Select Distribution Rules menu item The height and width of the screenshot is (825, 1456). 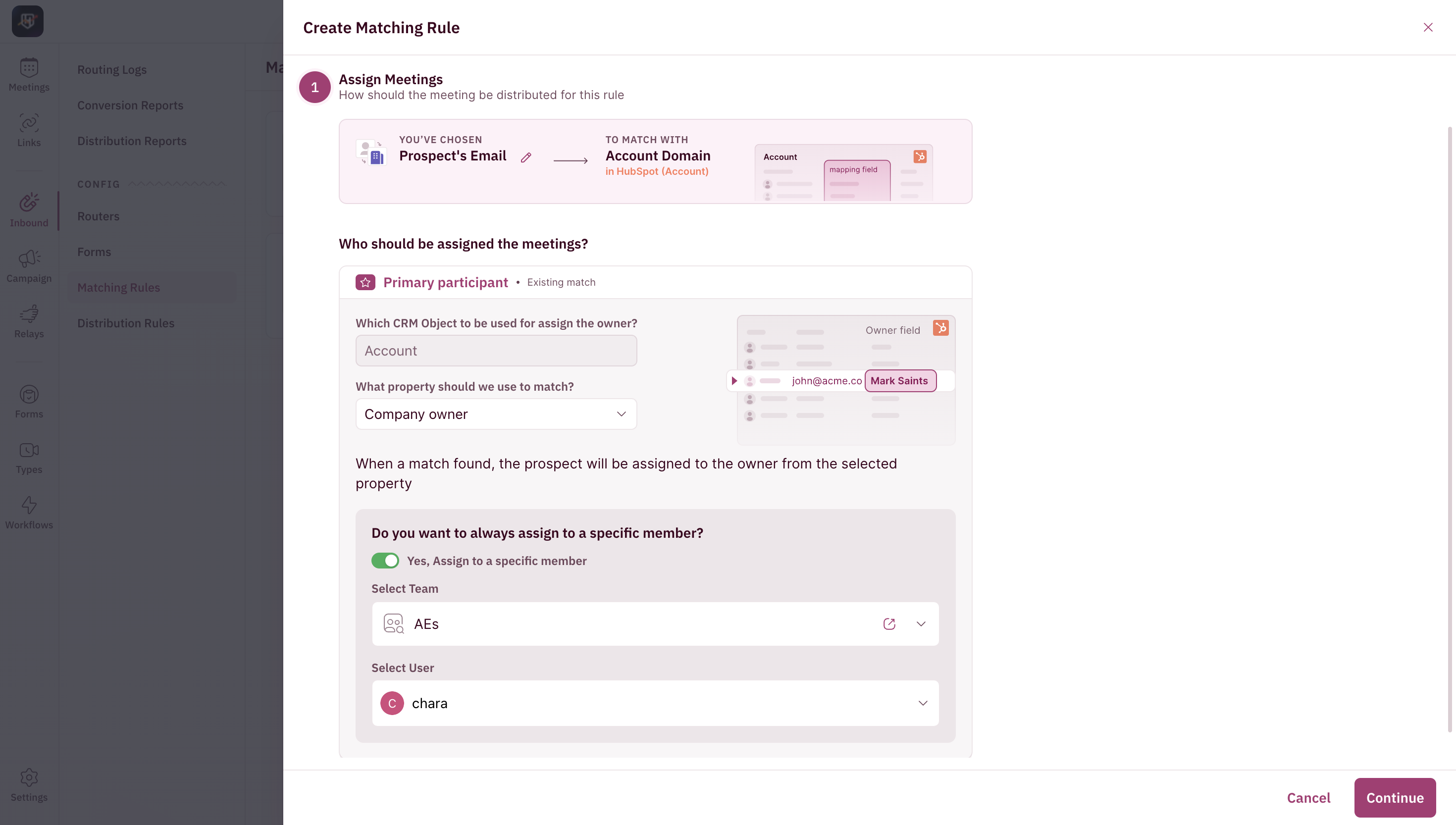click(x=126, y=323)
